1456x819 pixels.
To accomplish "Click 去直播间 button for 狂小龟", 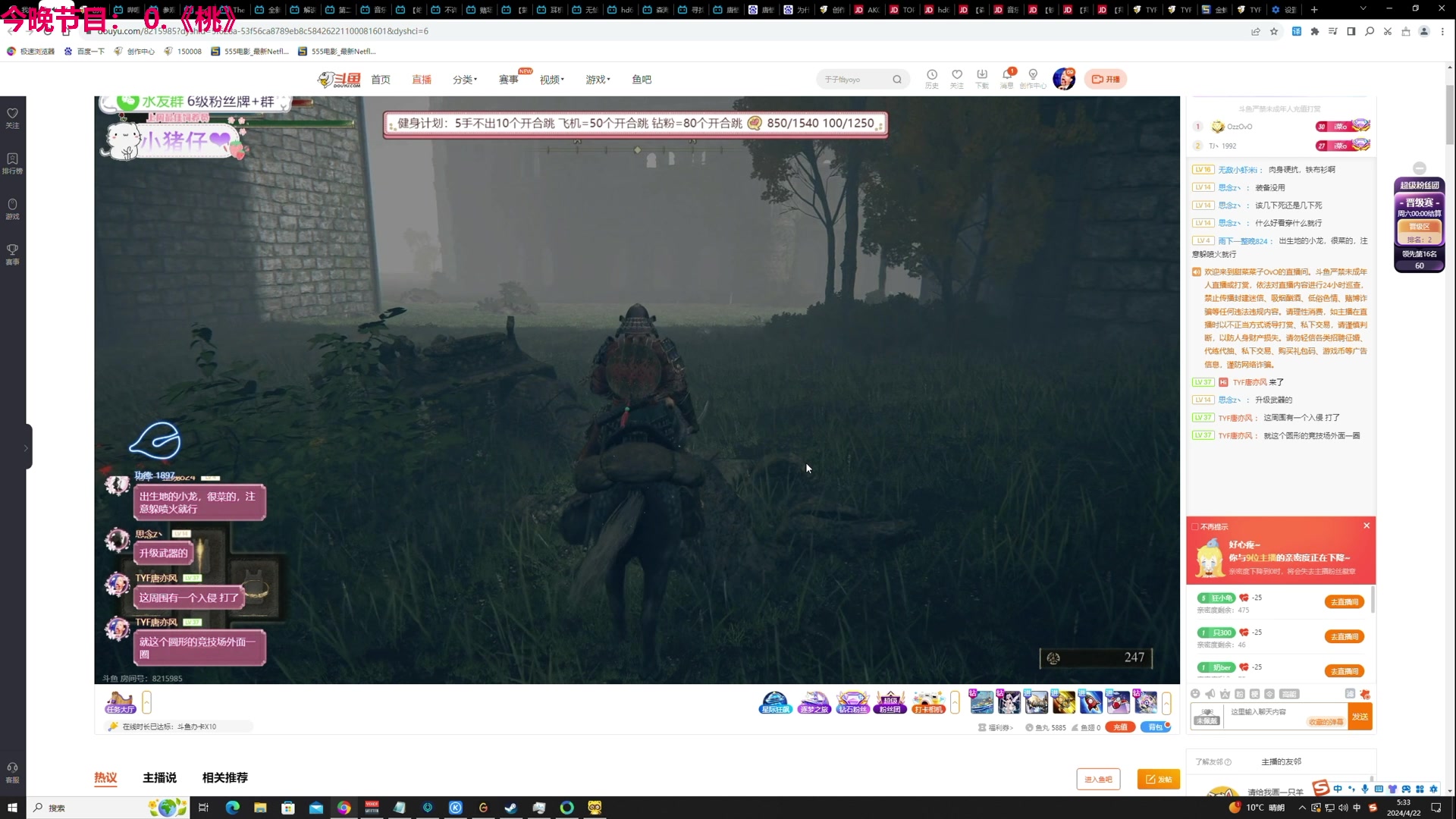I will (x=1344, y=602).
